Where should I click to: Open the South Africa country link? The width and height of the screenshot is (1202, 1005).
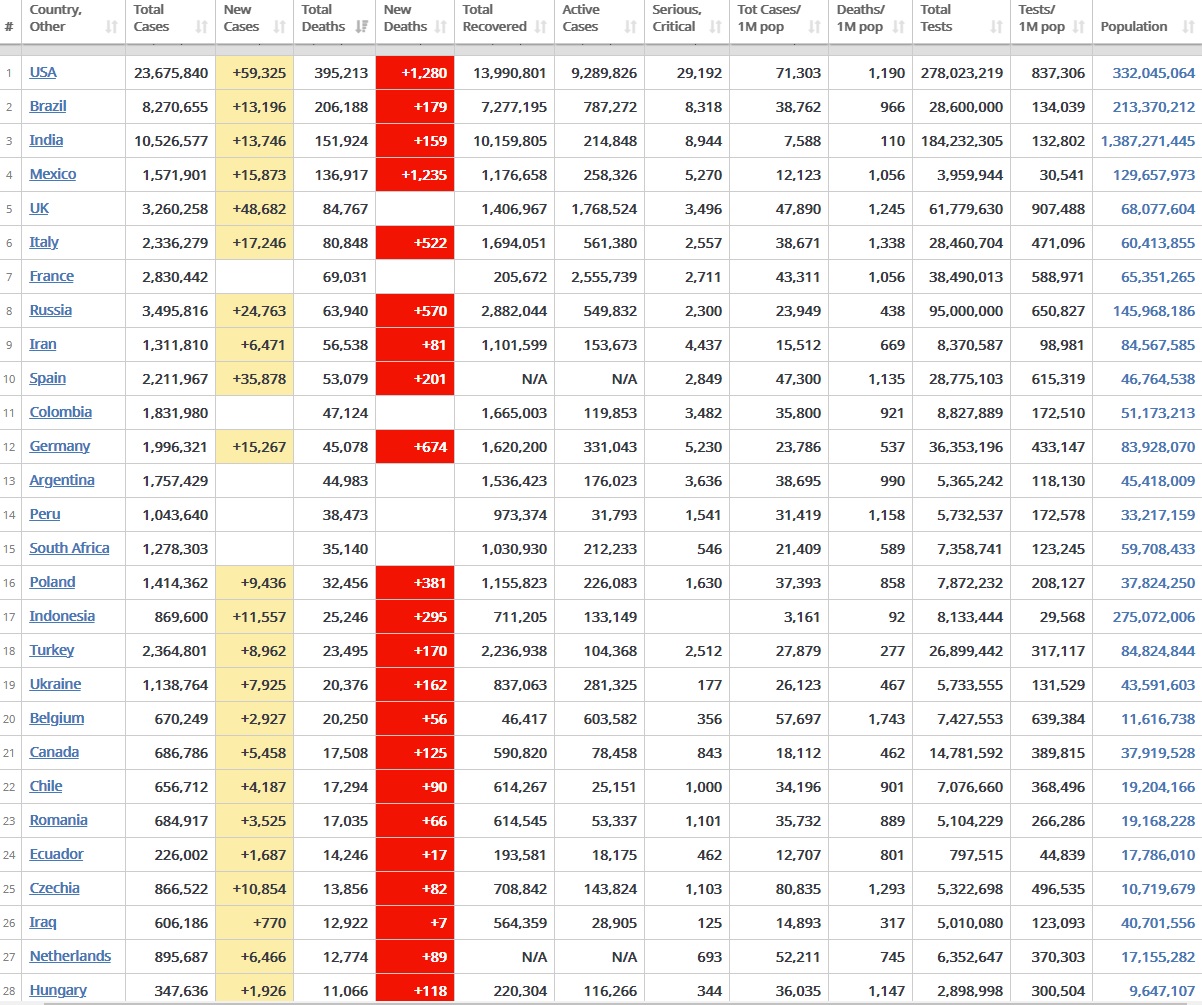(70, 548)
